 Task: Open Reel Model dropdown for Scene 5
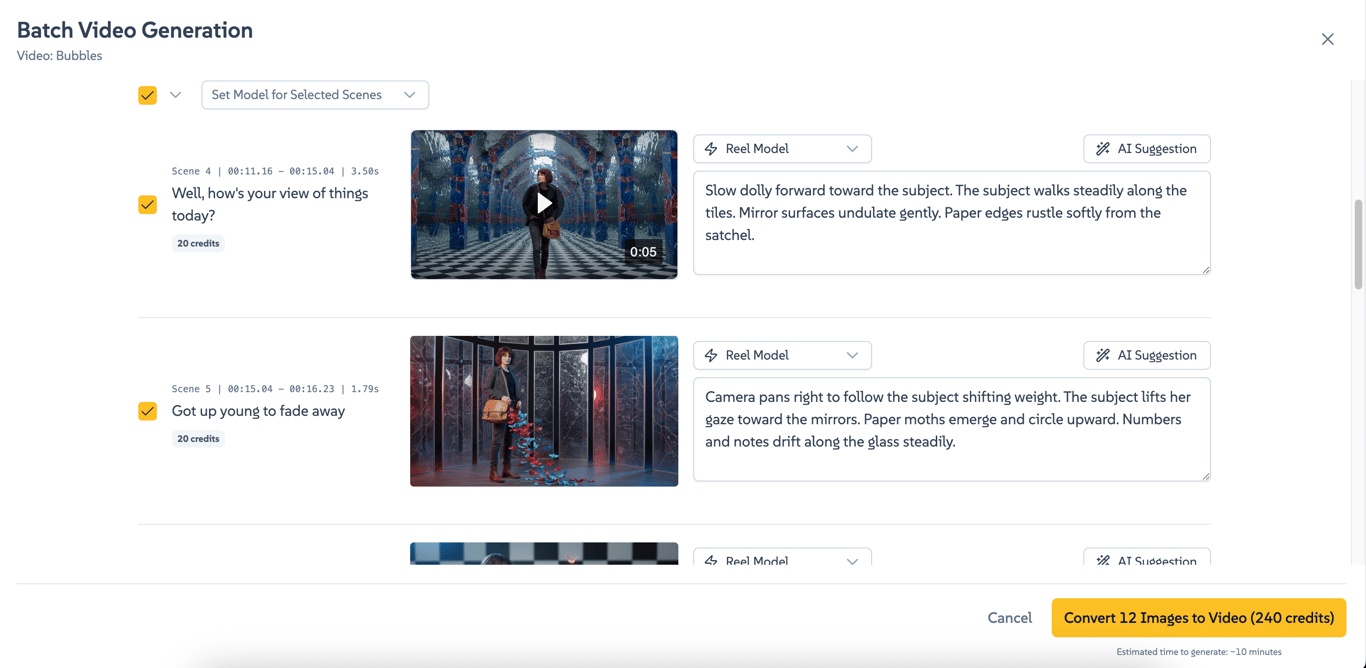(x=782, y=355)
